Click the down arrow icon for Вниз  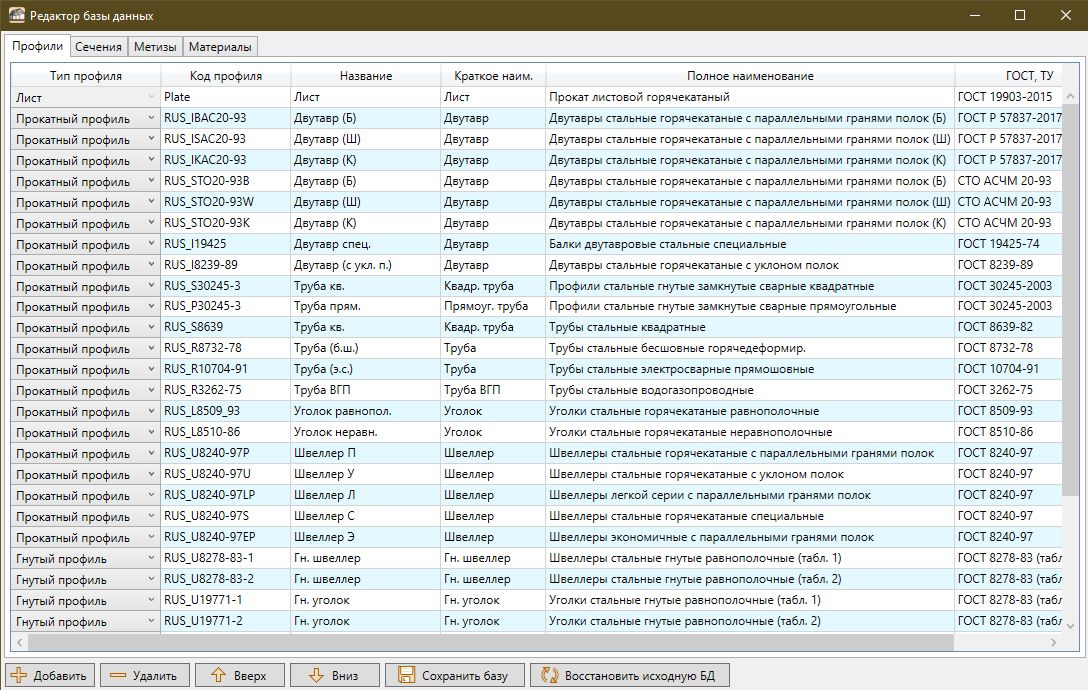point(317,676)
